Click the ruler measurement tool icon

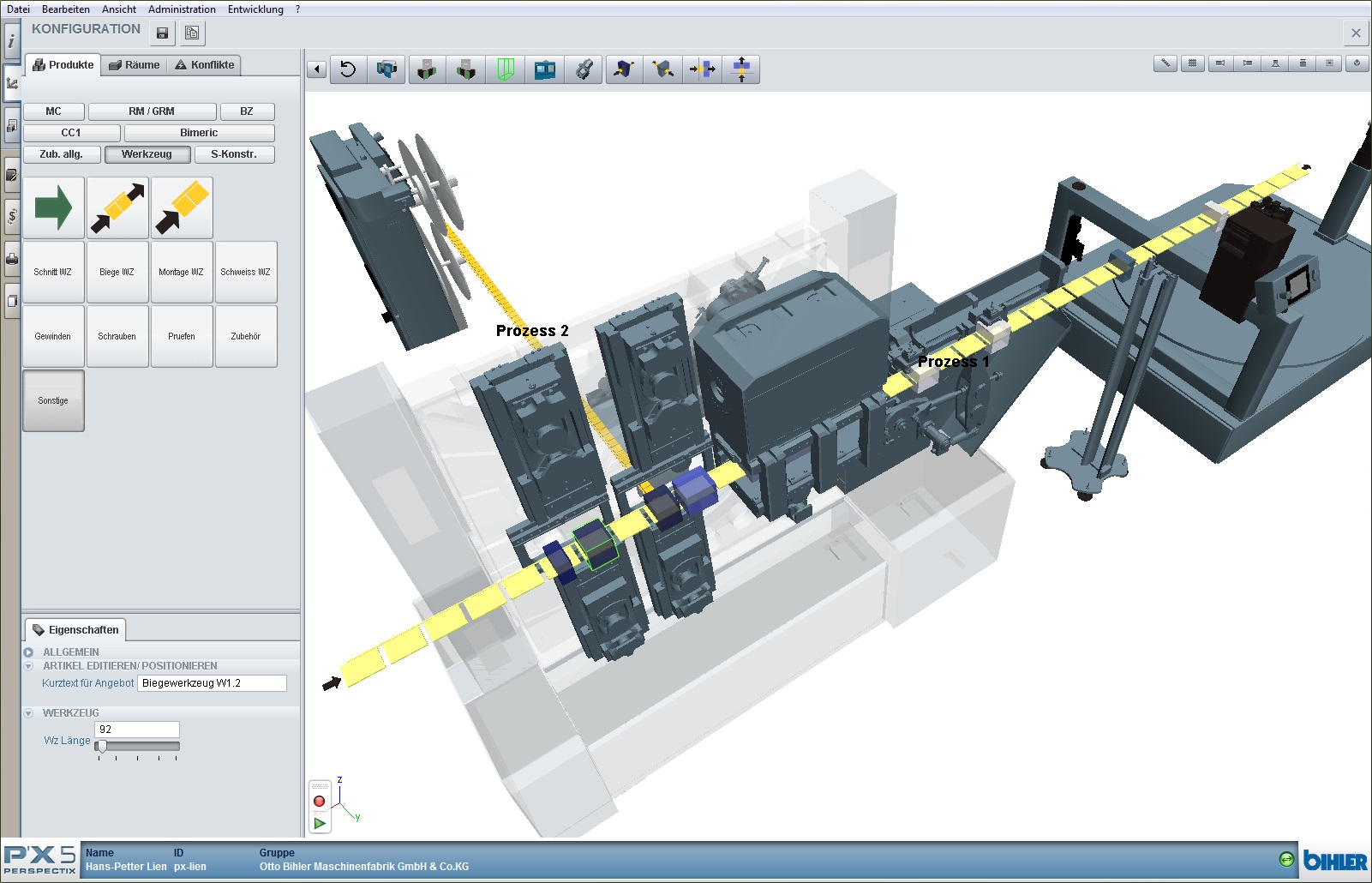click(1165, 63)
